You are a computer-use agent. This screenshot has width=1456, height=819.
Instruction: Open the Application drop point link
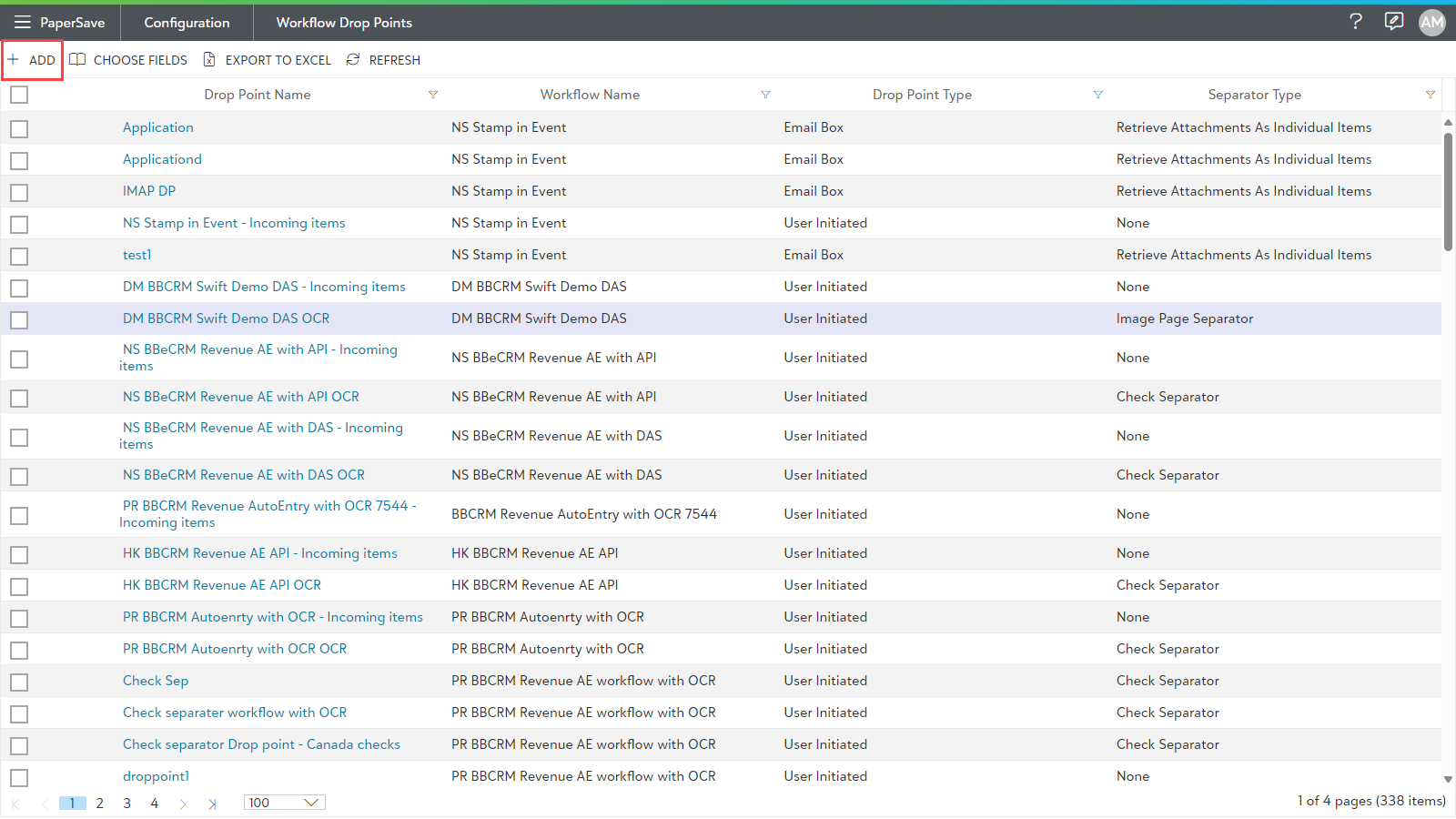click(x=158, y=127)
